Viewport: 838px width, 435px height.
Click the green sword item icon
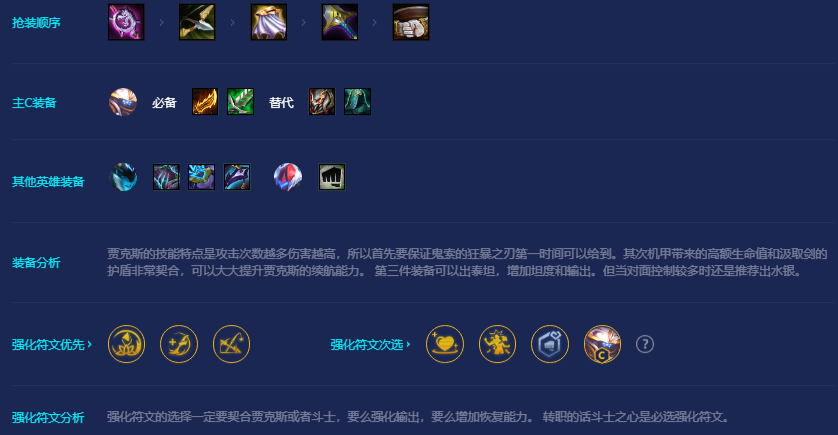[x=240, y=102]
